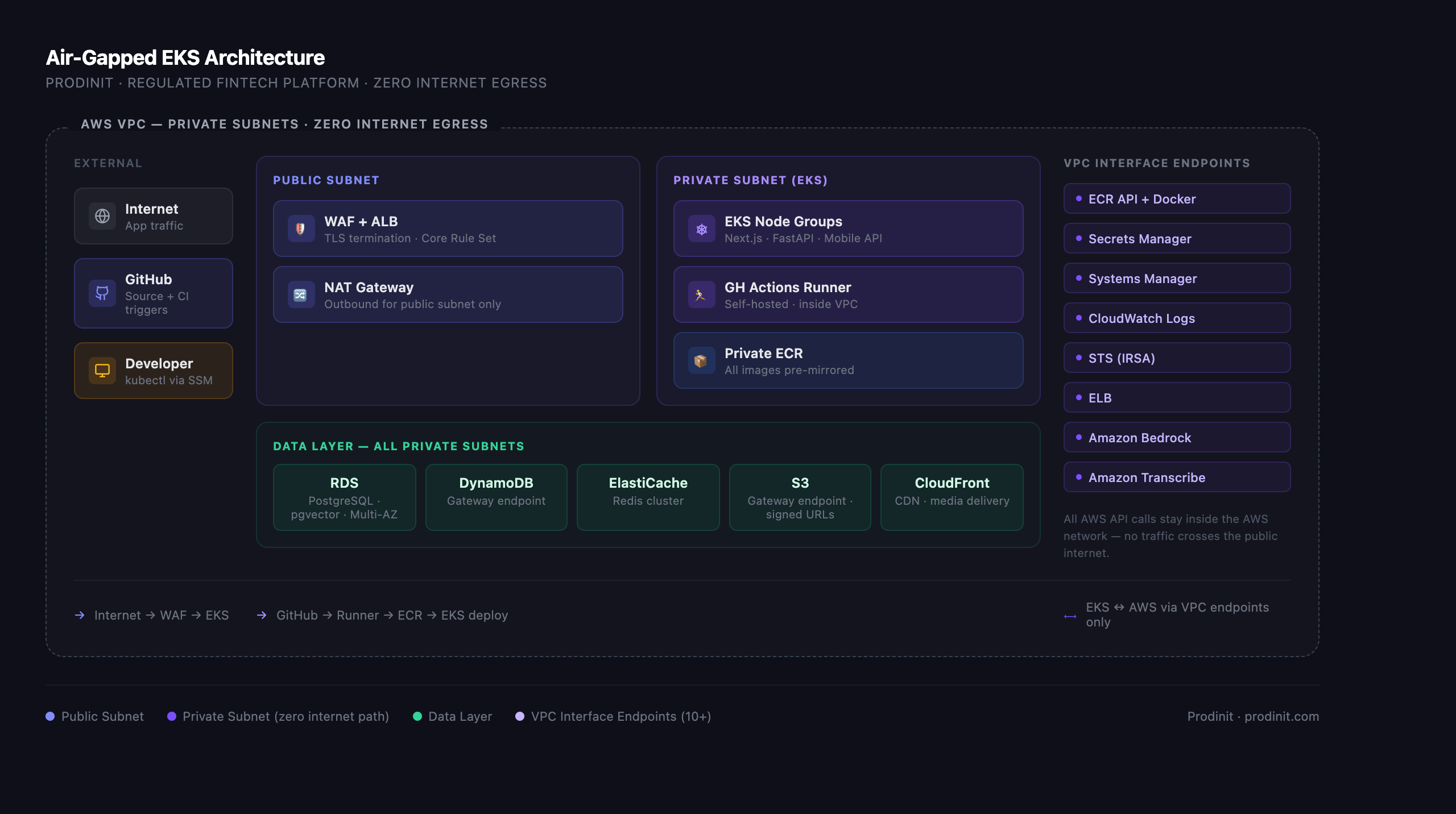Click the EXTERNAL section label
This screenshot has width=1456, height=814.
click(108, 163)
